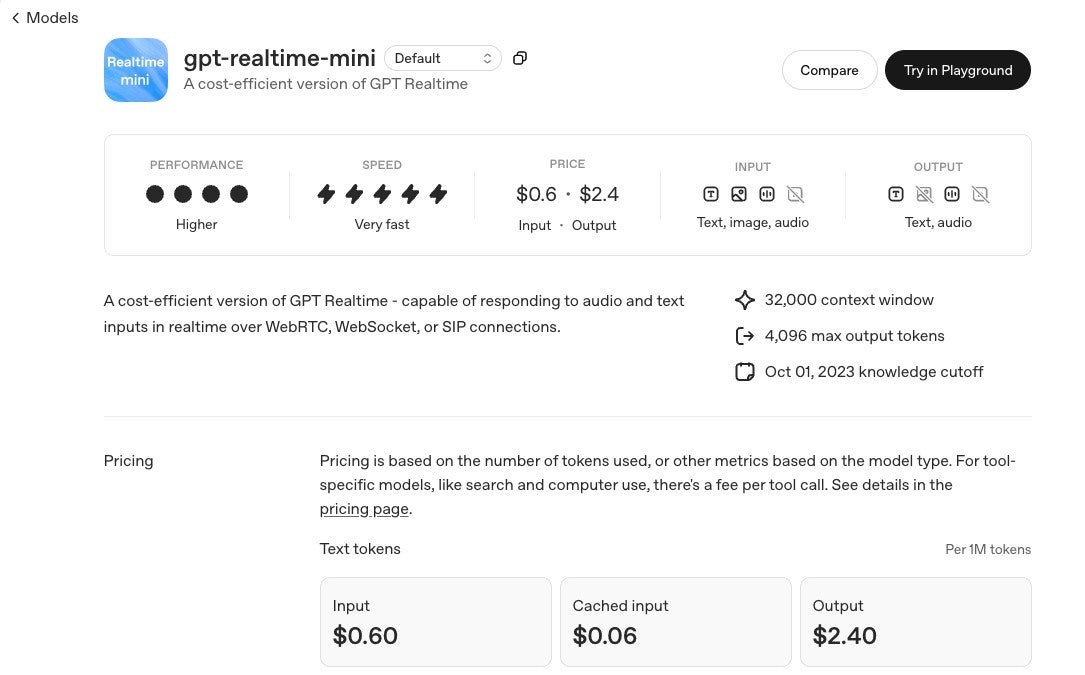Click the disabled image output icon

tap(924, 194)
